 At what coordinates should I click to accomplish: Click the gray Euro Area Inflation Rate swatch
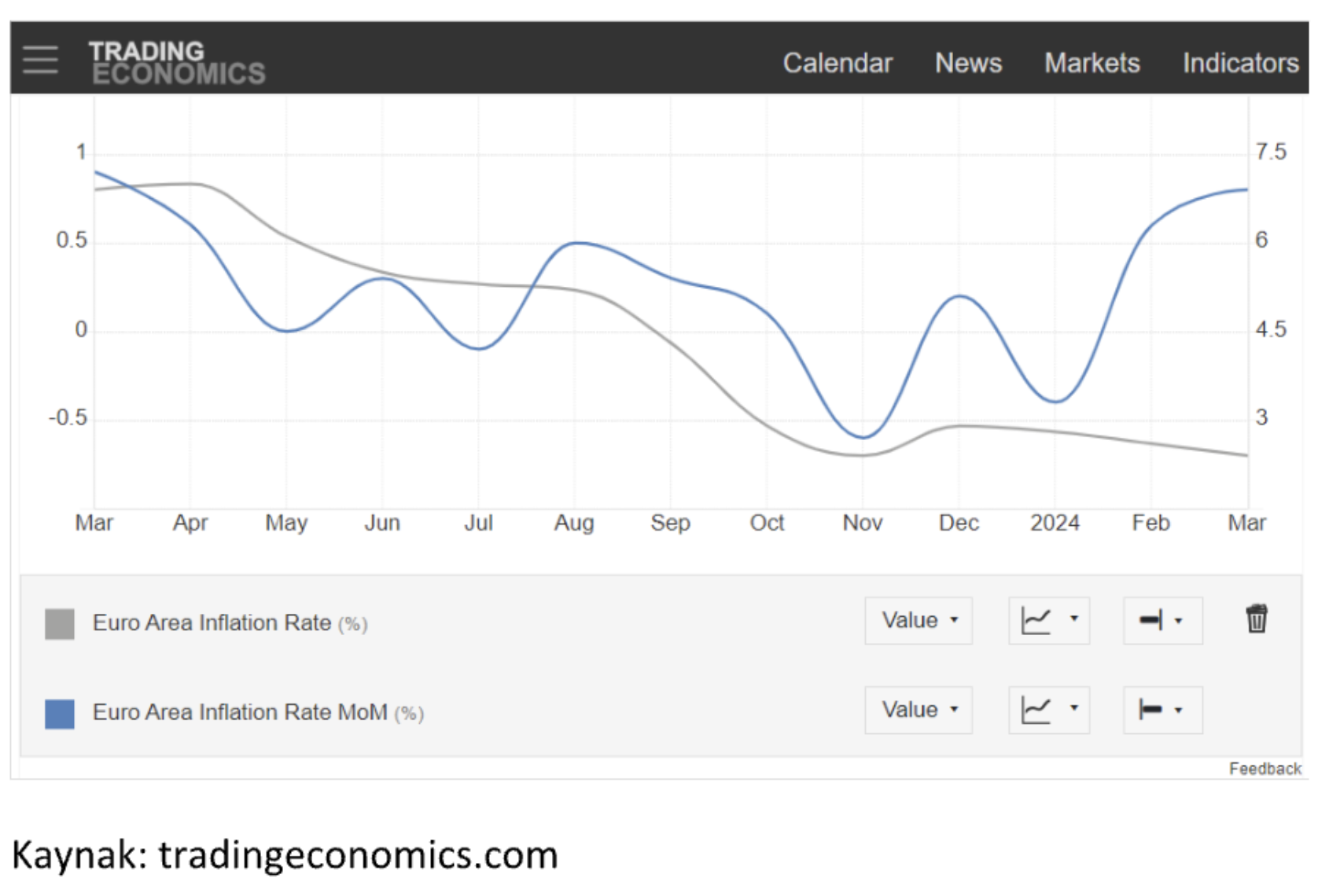[60, 624]
